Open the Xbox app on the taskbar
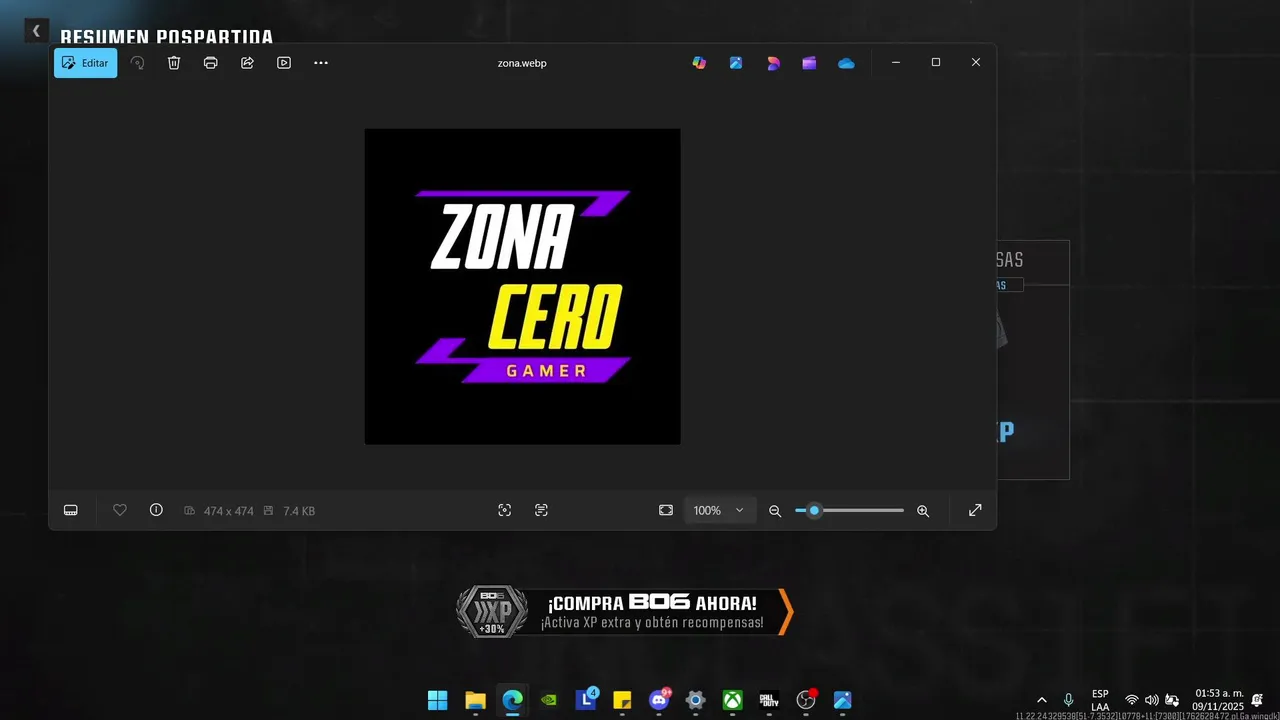 coord(733,700)
